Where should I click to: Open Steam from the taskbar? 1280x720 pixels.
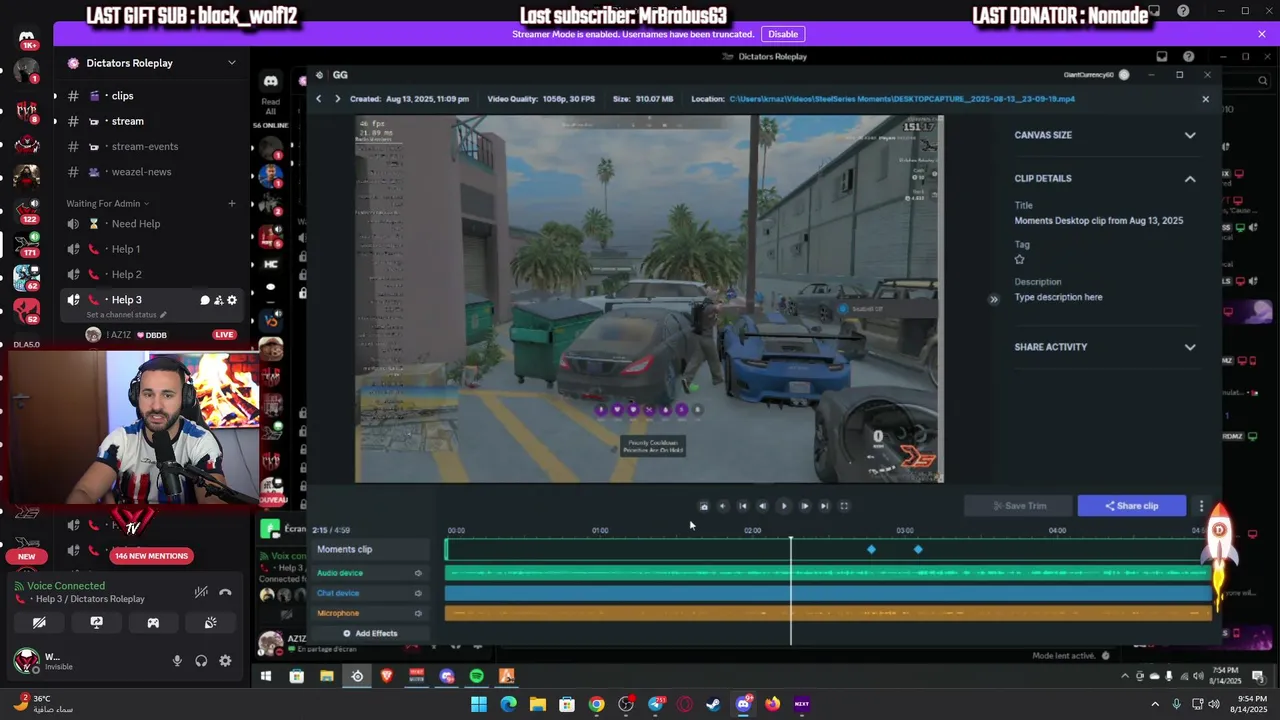coord(713,704)
